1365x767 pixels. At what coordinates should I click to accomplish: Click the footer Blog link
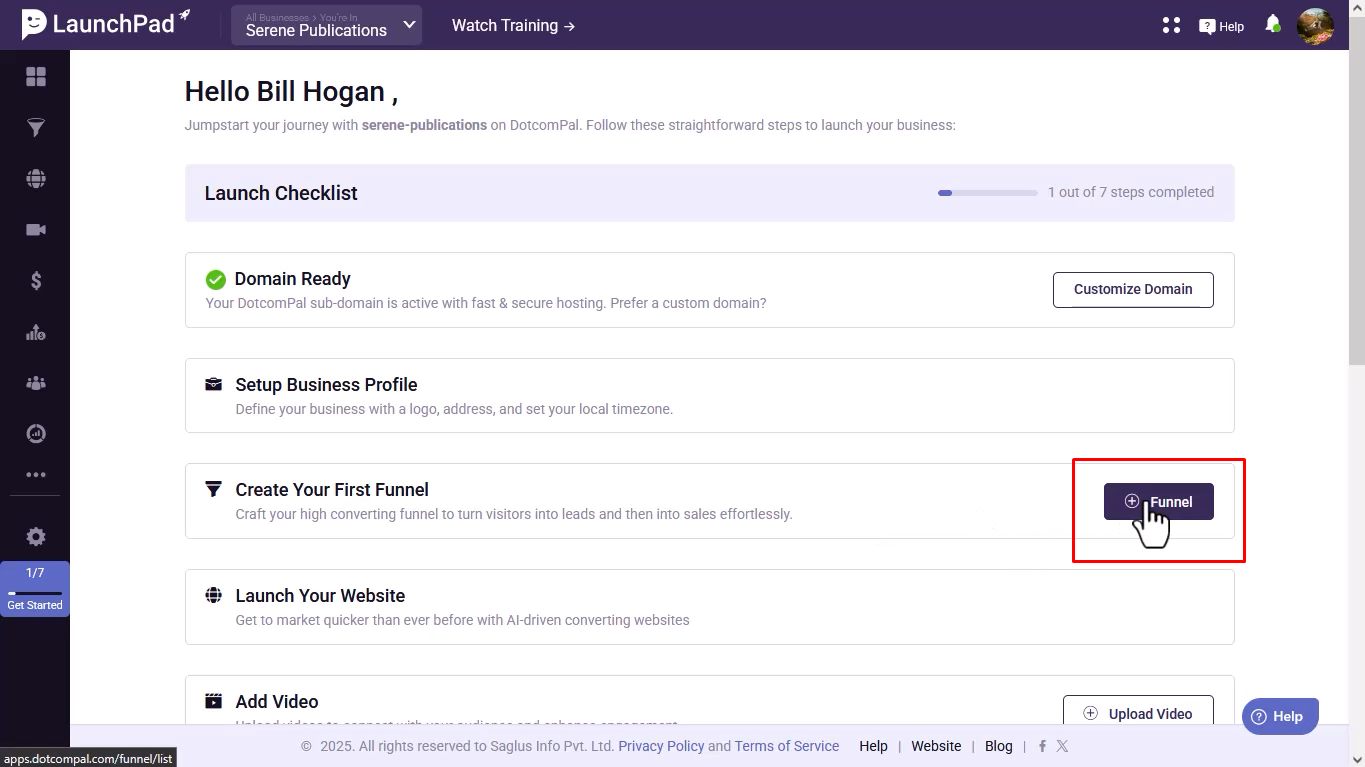coord(999,746)
